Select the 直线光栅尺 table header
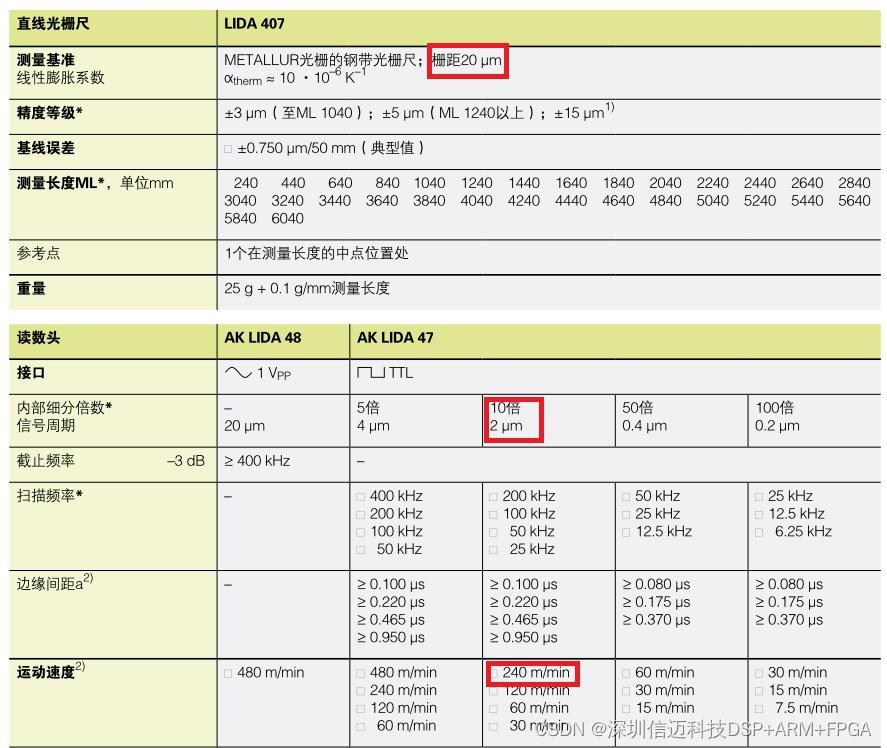This screenshot has width=887, height=748. point(50,23)
